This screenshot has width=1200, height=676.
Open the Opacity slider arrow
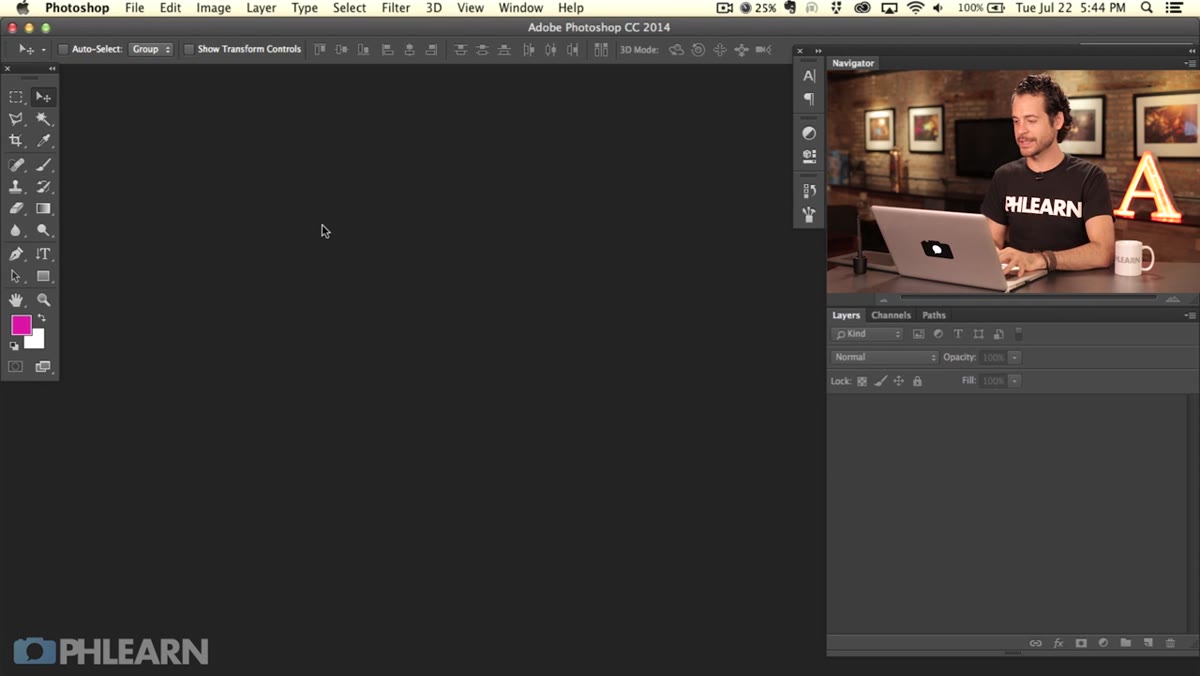tap(1014, 357)
